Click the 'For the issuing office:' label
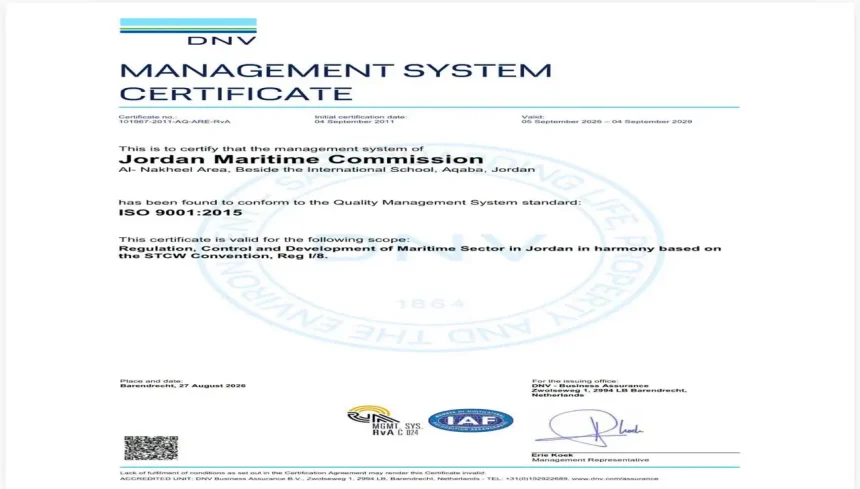 click(575, 381)
